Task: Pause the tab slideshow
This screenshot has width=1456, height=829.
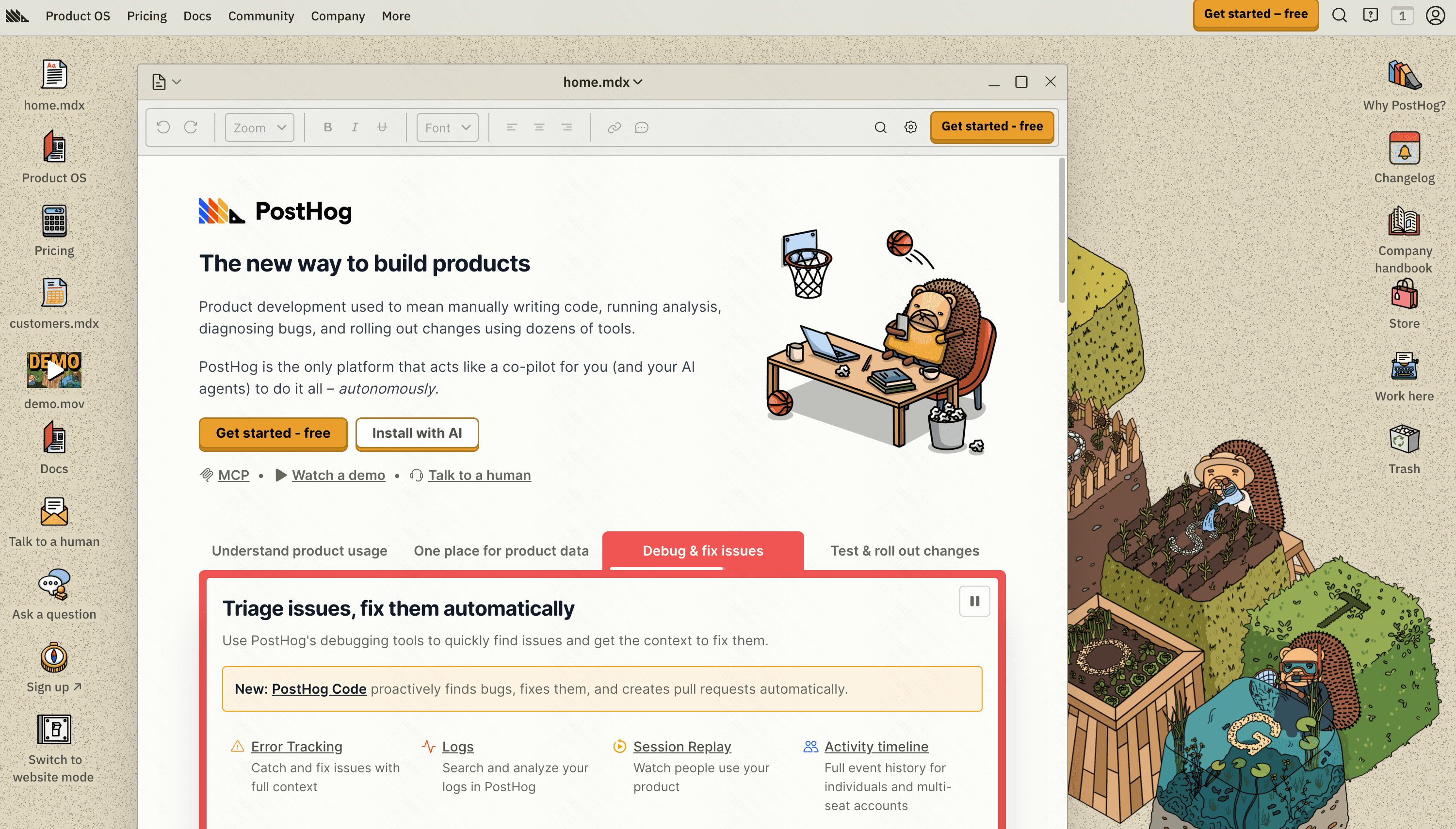Action: [975, 601]
